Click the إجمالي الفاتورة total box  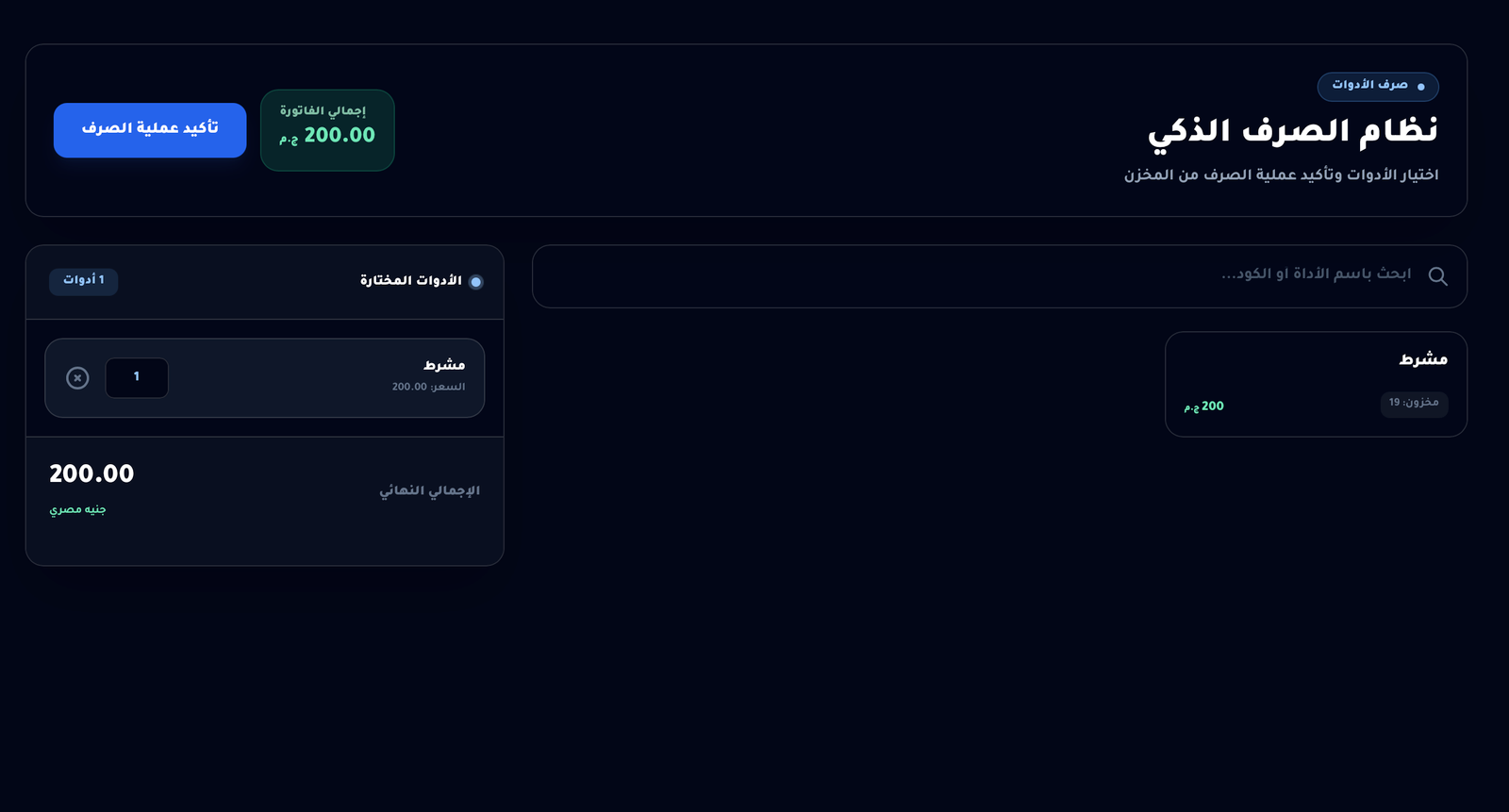pyautogui.click(x=327, y=130)
